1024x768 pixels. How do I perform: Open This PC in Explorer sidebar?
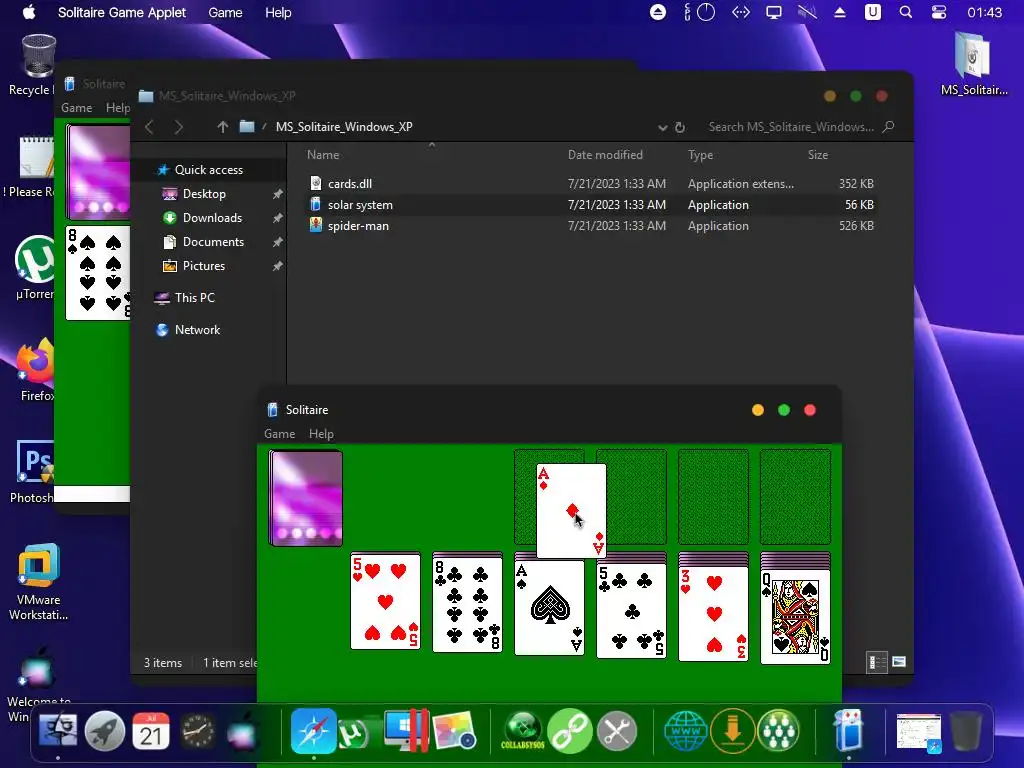pos(195,298)
